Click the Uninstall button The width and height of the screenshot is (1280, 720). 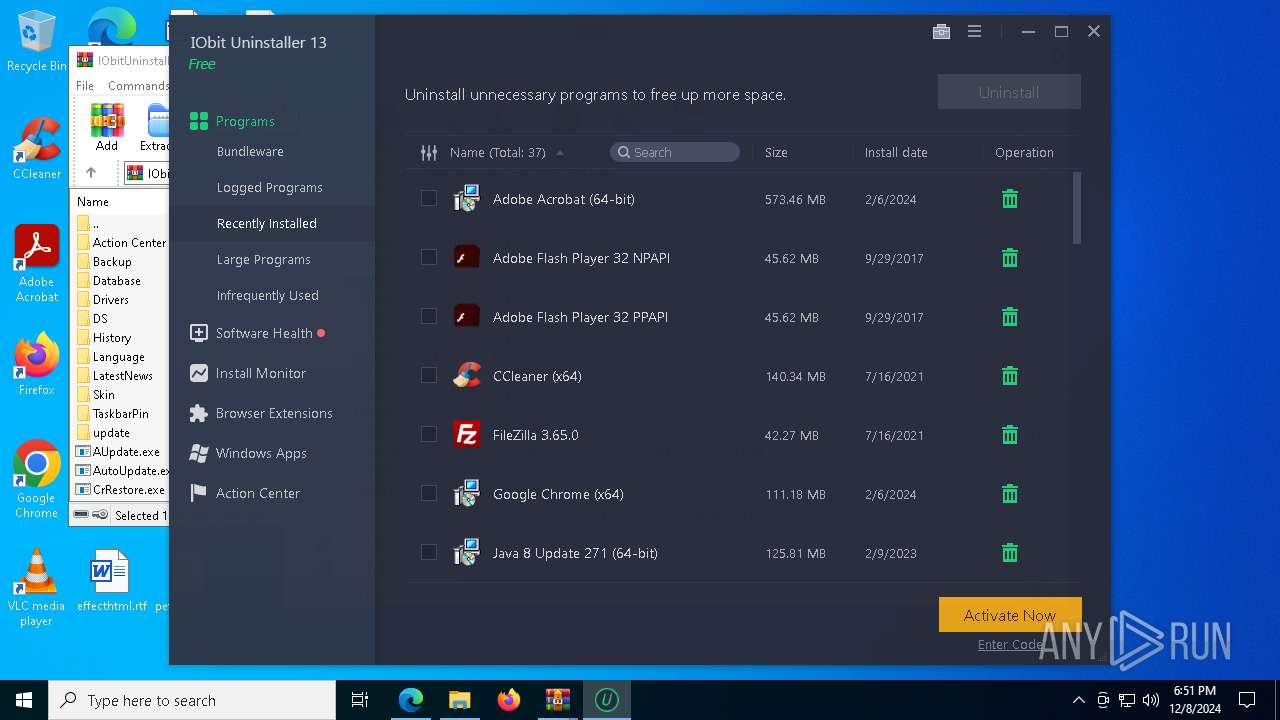click(x=1009, y=92)
